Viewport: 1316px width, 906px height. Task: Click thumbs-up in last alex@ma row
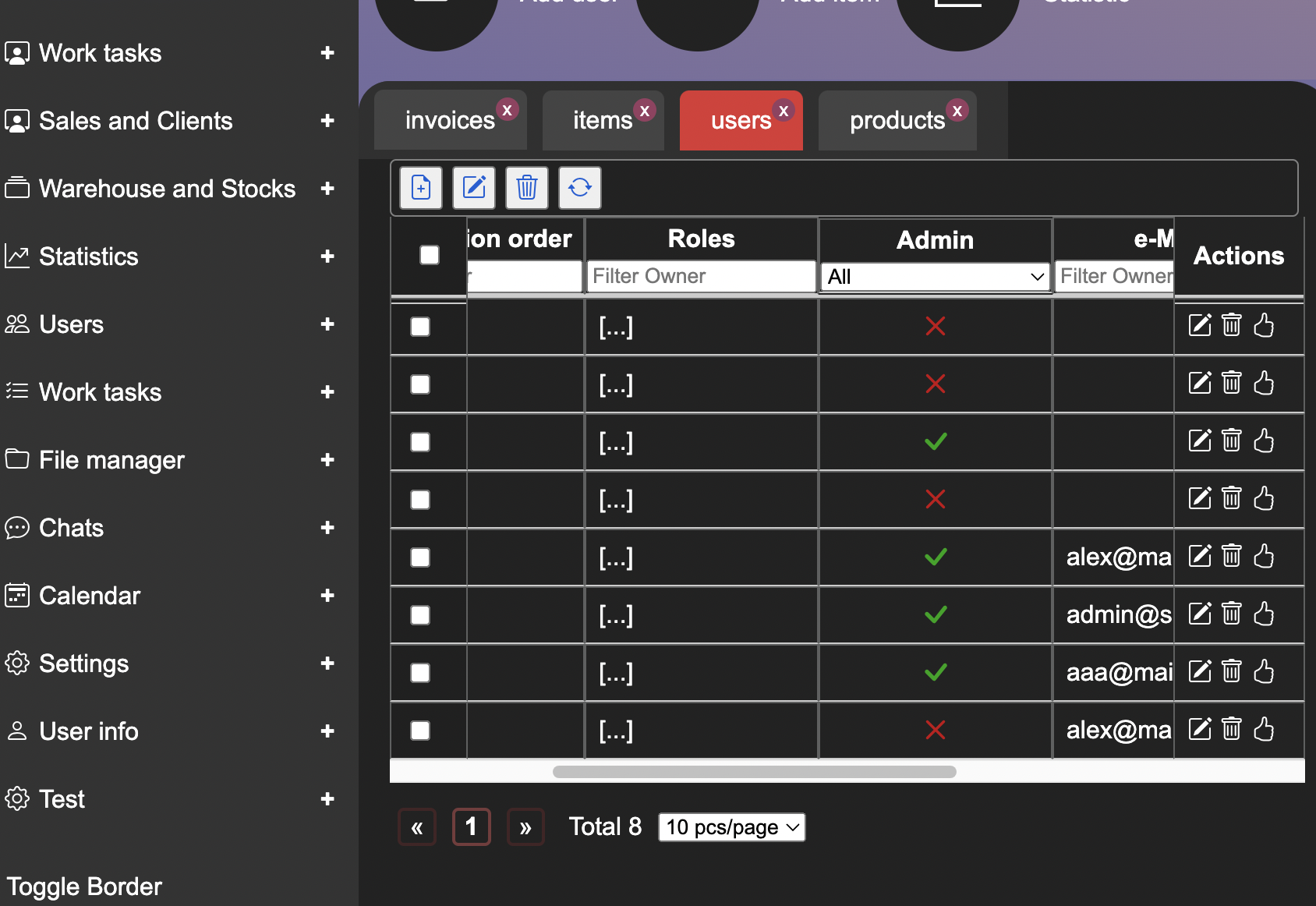coord(1264,729)
